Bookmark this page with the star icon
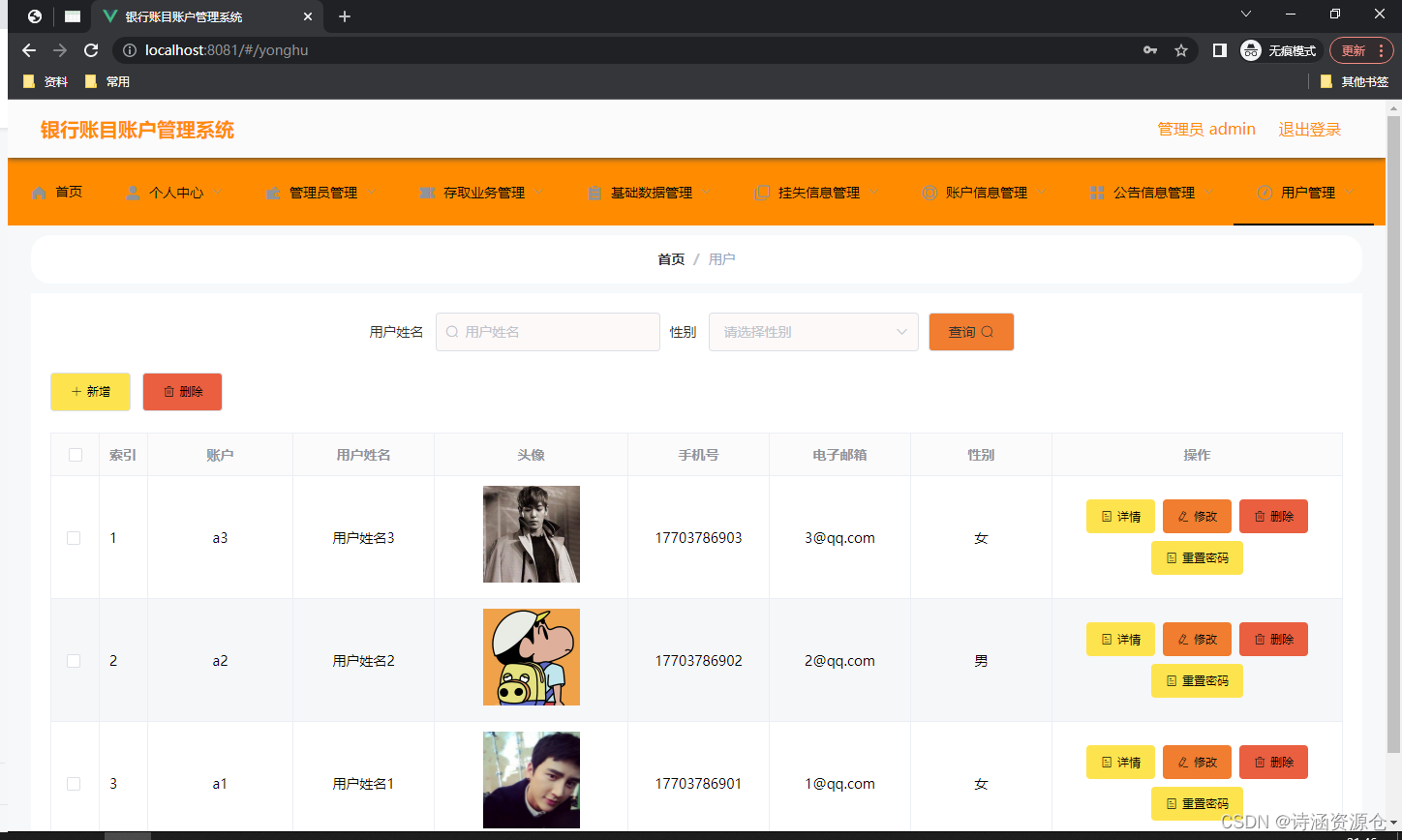Image resolution: width=1402 pixels, height=840 pixels. pos(1181,50)
